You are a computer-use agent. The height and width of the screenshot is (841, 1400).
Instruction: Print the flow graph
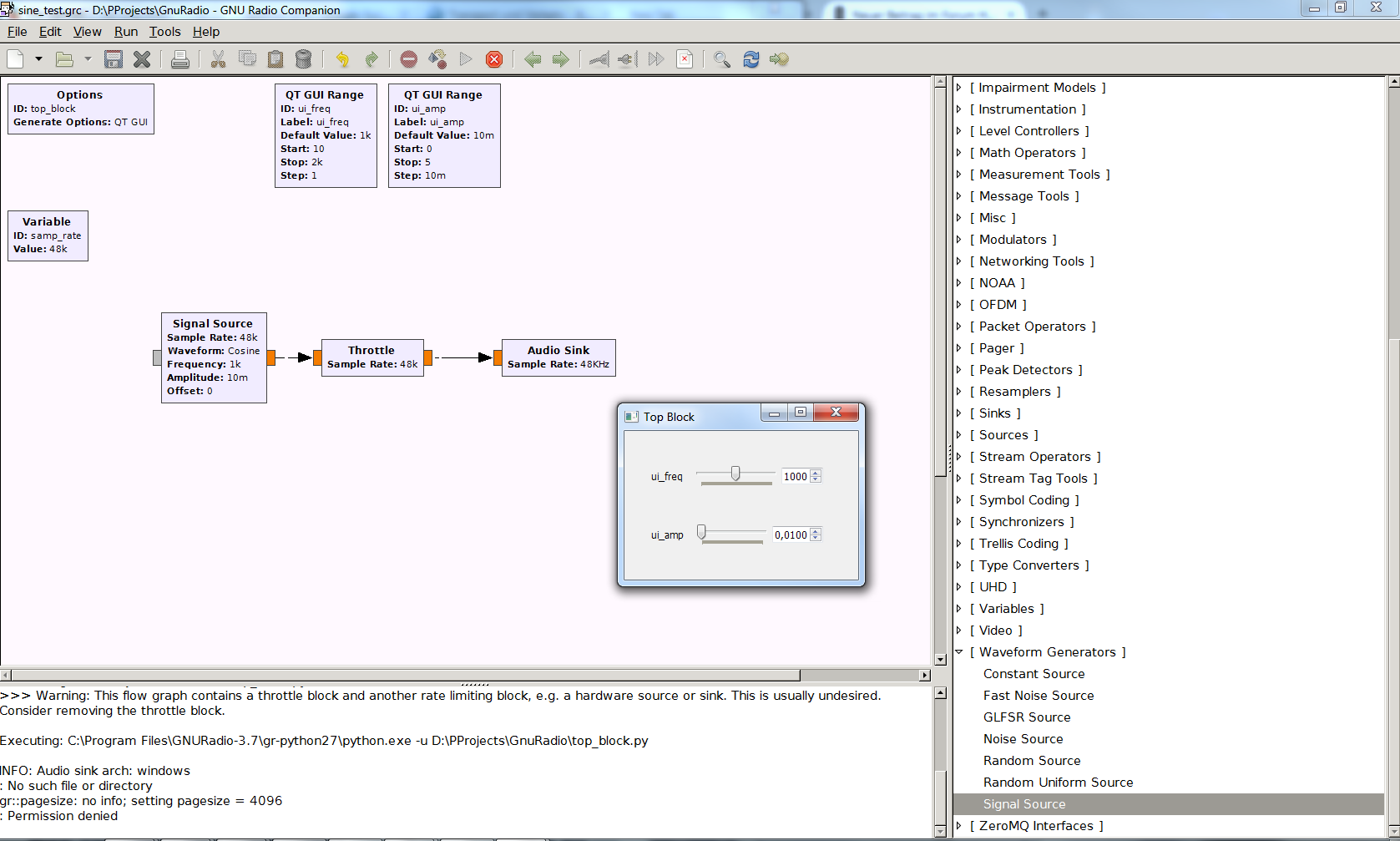point(179,59)
